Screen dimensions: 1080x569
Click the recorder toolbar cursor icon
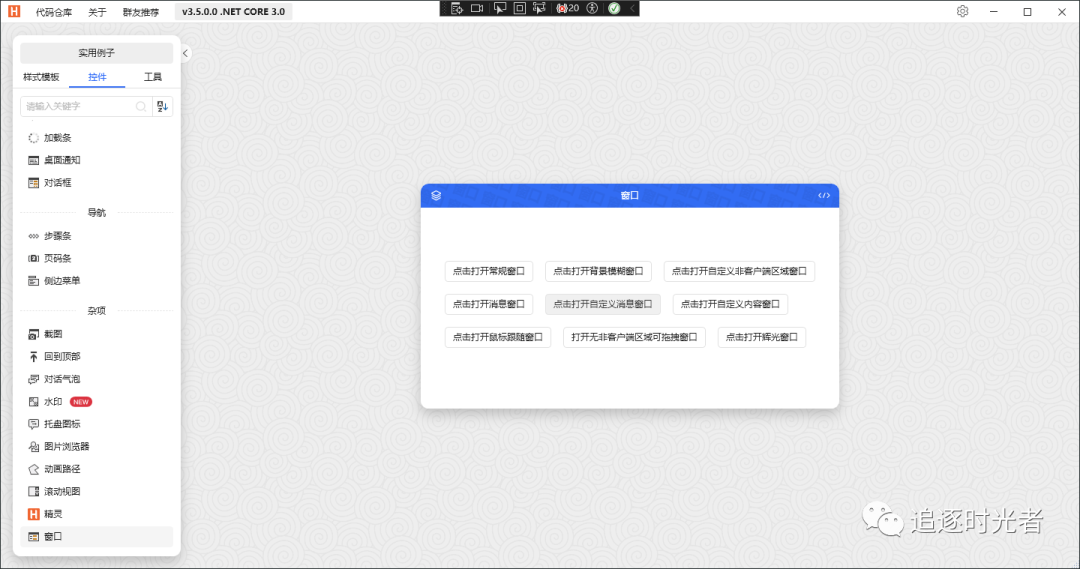[x=499, y=8]
